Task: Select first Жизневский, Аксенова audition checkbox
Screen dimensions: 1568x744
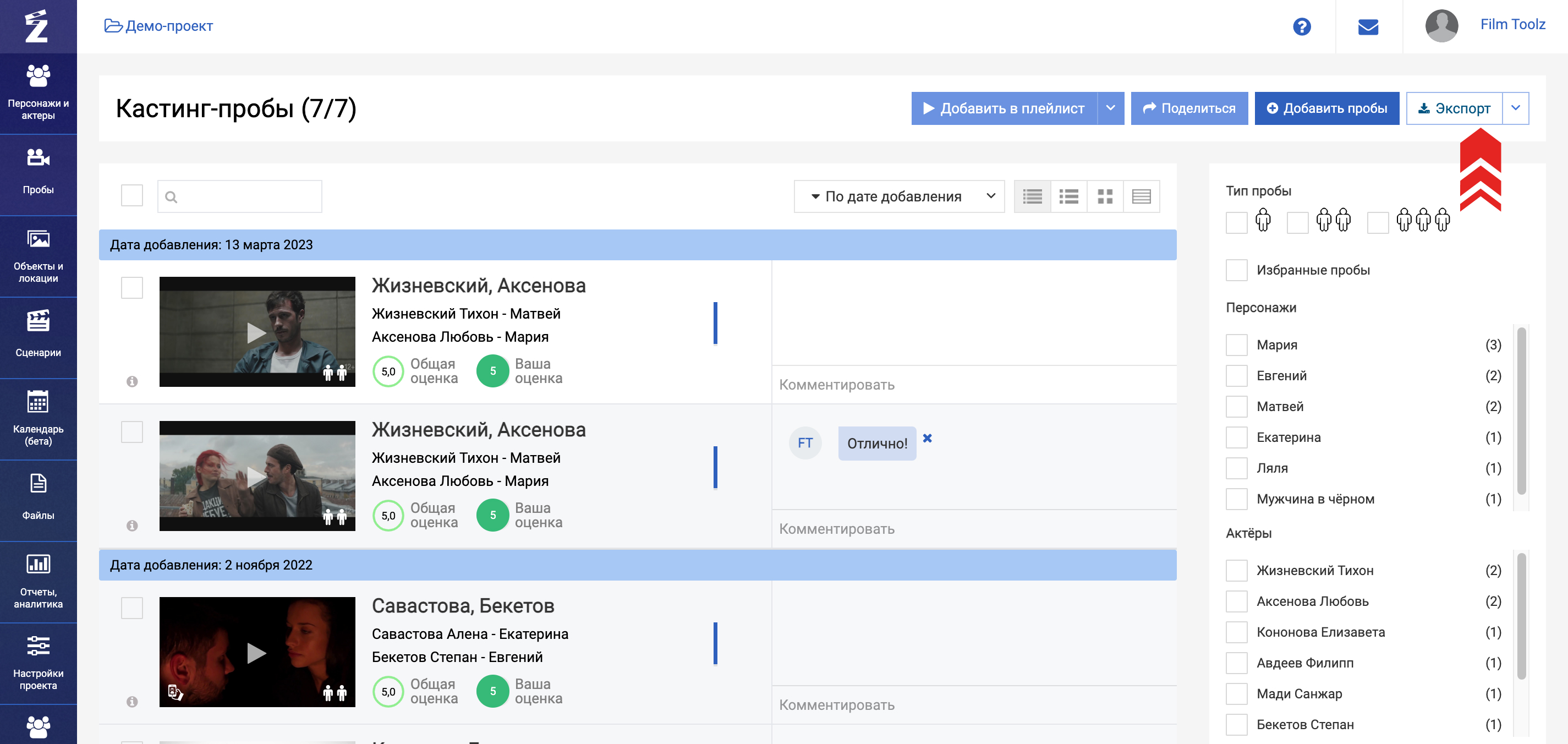Action: (x=131, y=287)
